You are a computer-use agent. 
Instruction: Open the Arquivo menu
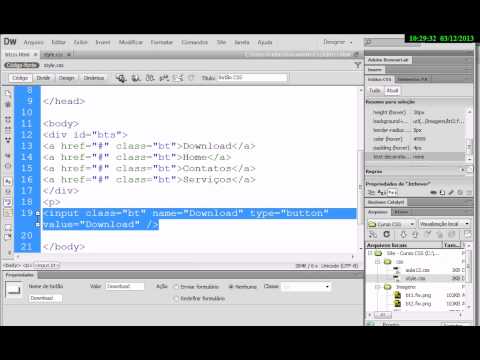tap(34, 42)
